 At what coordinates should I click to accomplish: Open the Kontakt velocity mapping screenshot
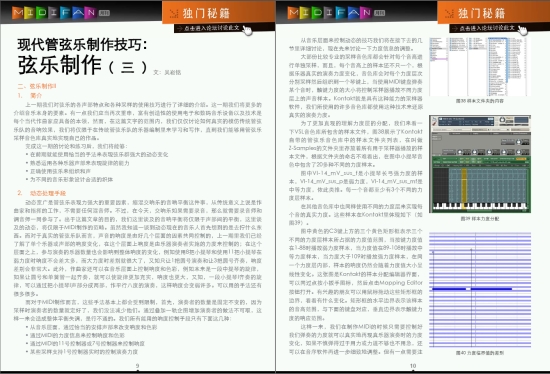tap(480, 164)
